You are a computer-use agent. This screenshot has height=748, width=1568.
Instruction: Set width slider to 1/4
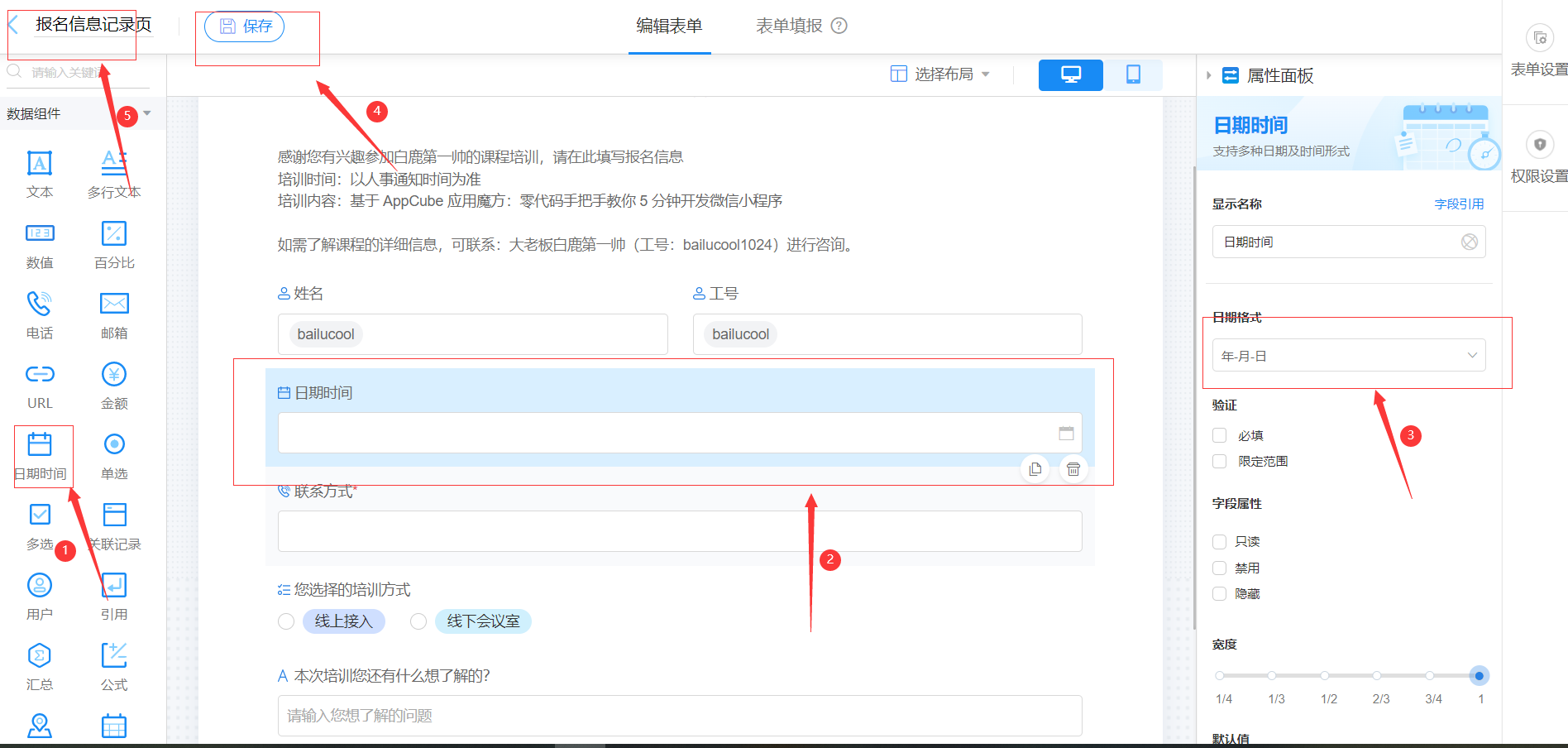tap(1220, 676)
